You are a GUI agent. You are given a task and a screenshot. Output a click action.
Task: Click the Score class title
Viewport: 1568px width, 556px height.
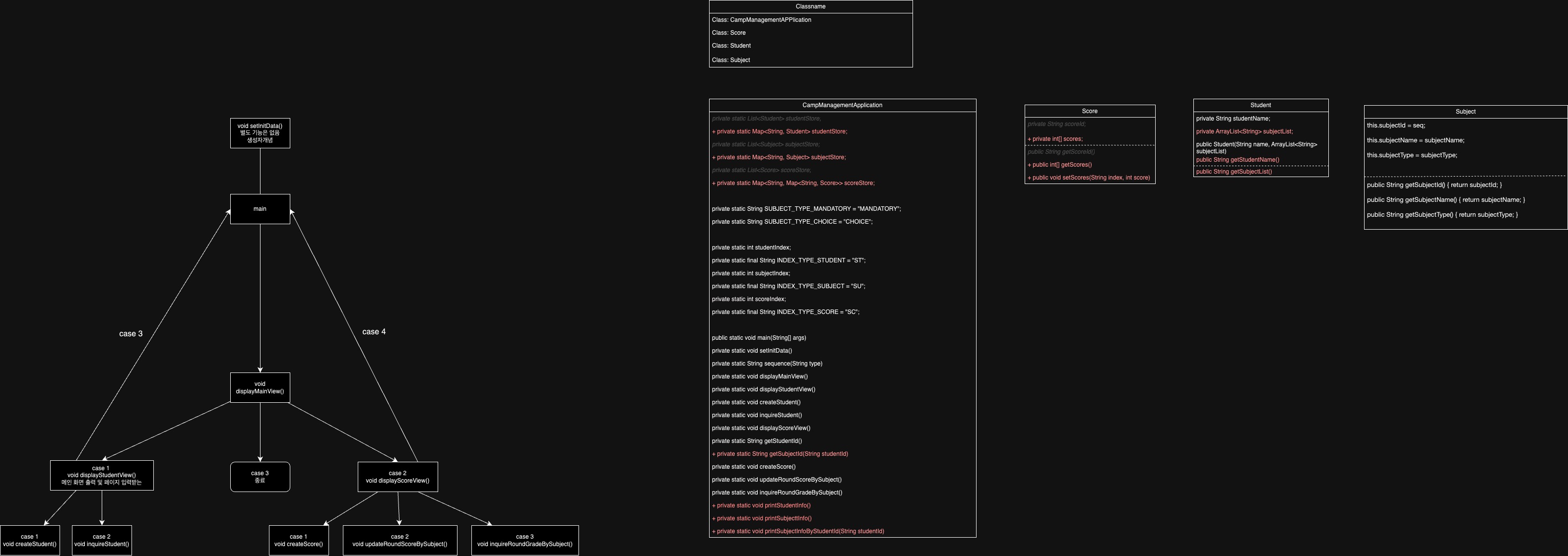point(1090,111)
